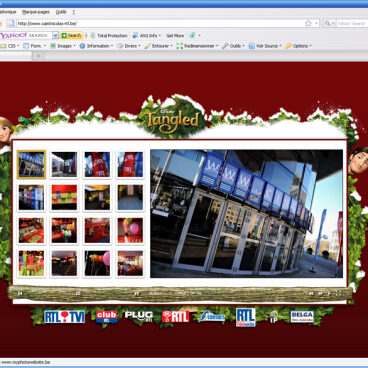Open new tab with plus button

click(x=38, y=56)
